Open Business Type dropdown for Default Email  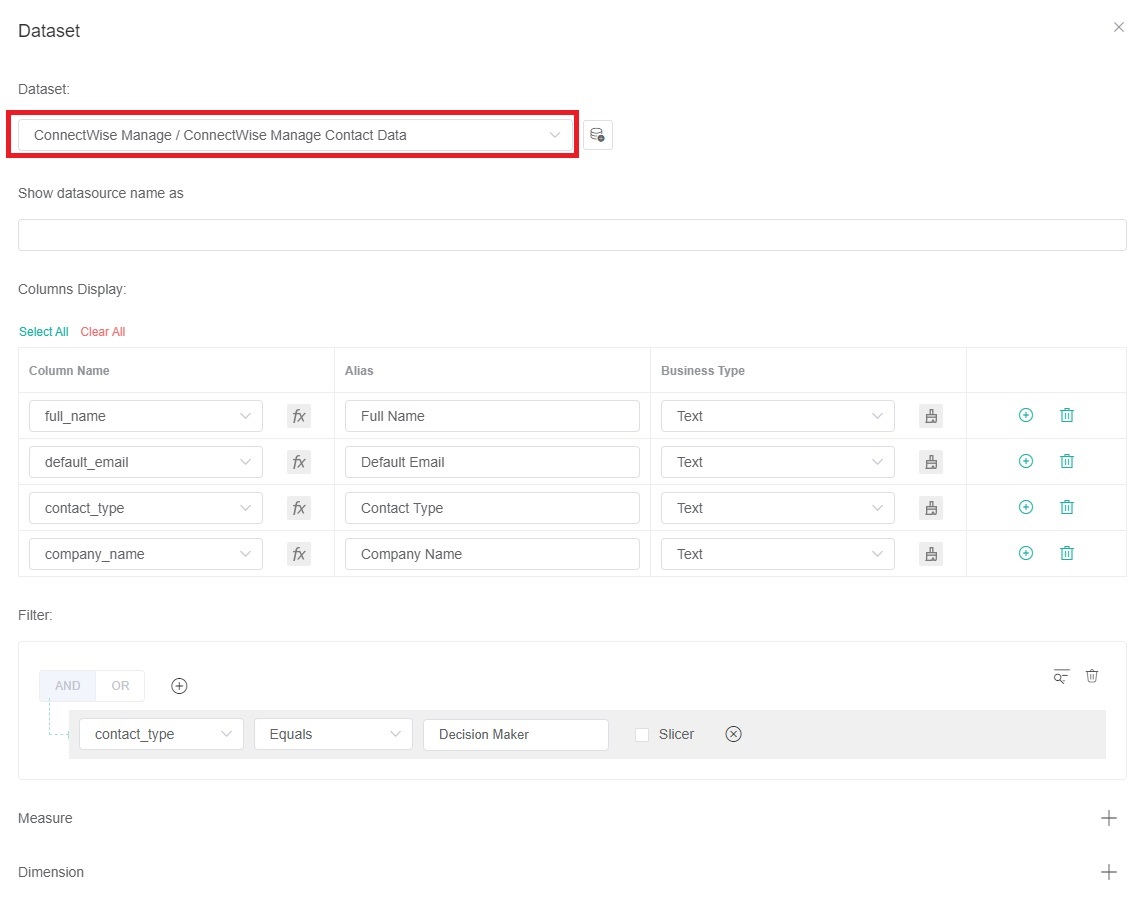tap(778, 462)
